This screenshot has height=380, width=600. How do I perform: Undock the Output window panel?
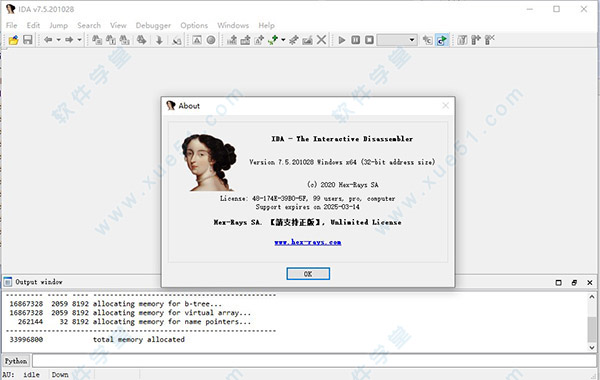click(574, 282)
